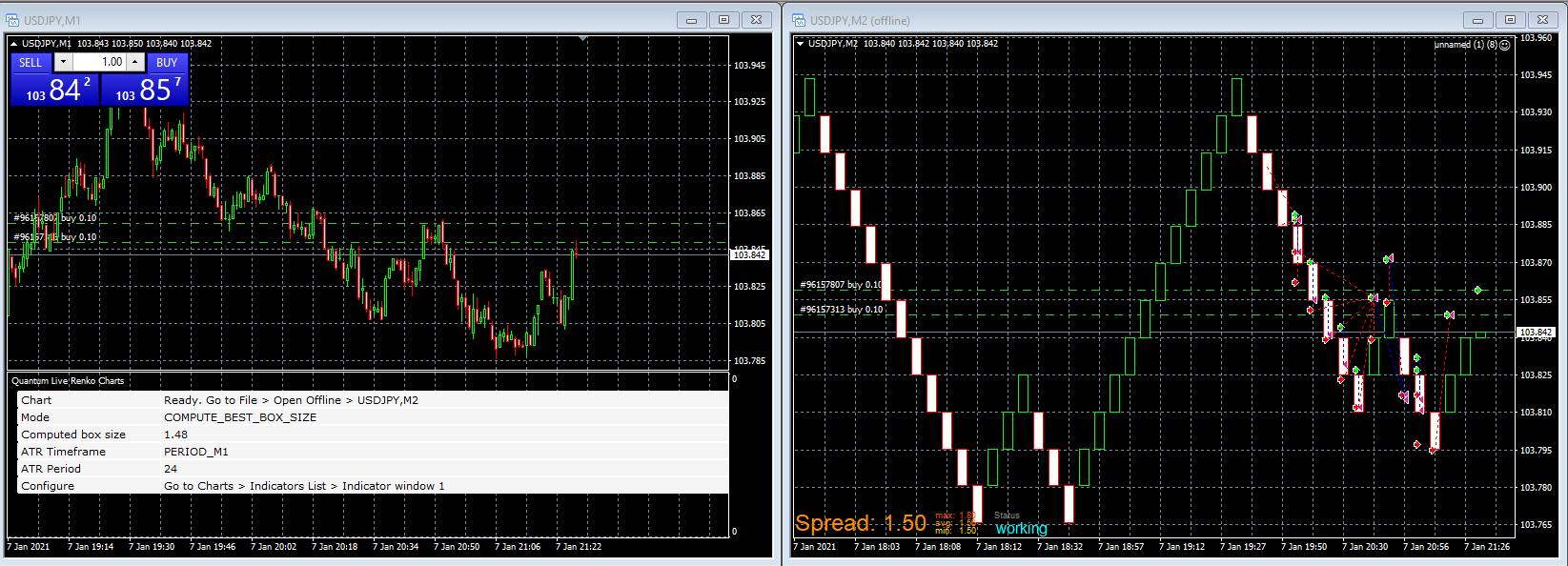Click the 103 85 buy price tile
Screen dimensions: 1568x566
click(144, 89)
